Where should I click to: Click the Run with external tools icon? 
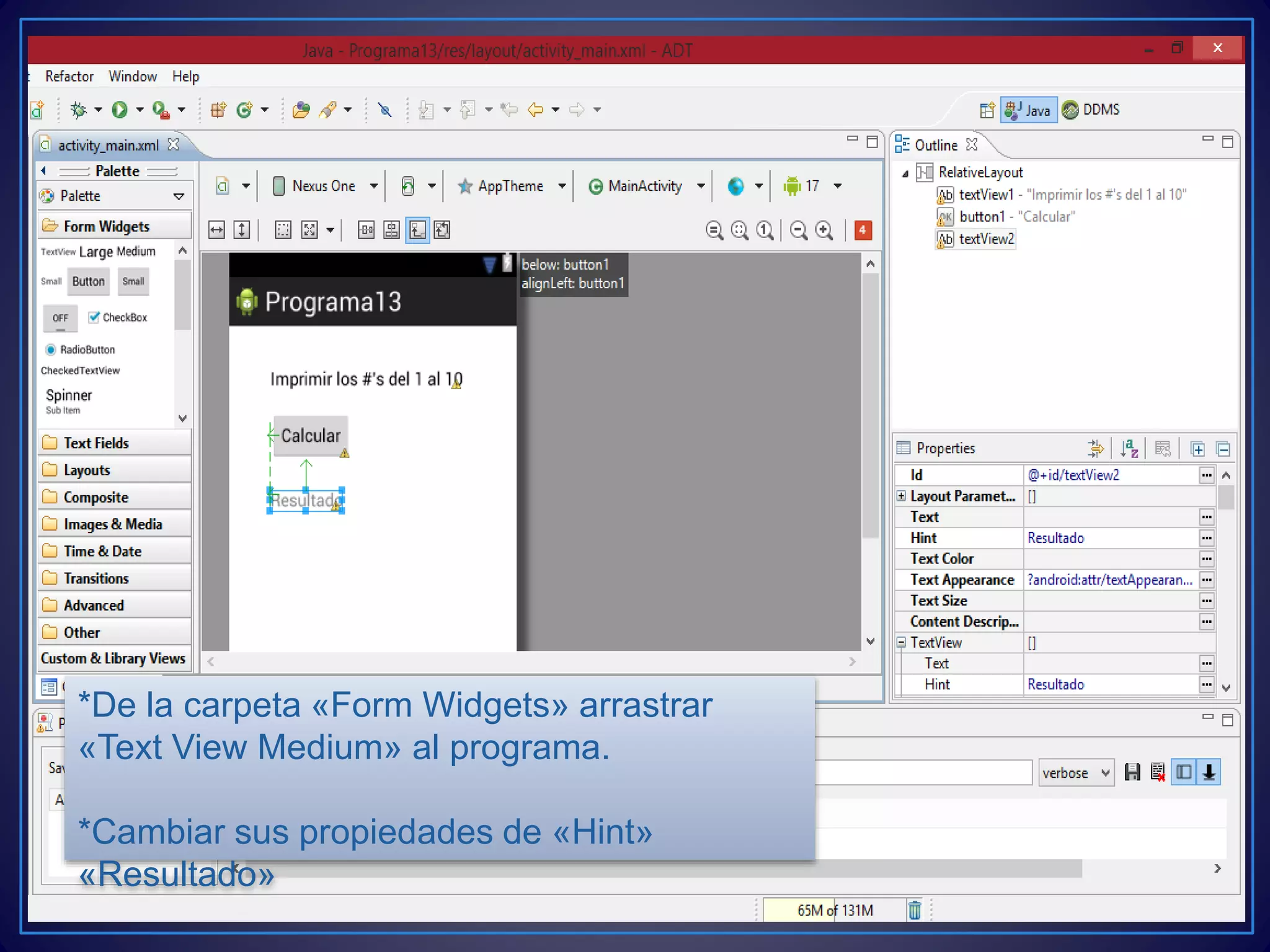pos(161,110)
